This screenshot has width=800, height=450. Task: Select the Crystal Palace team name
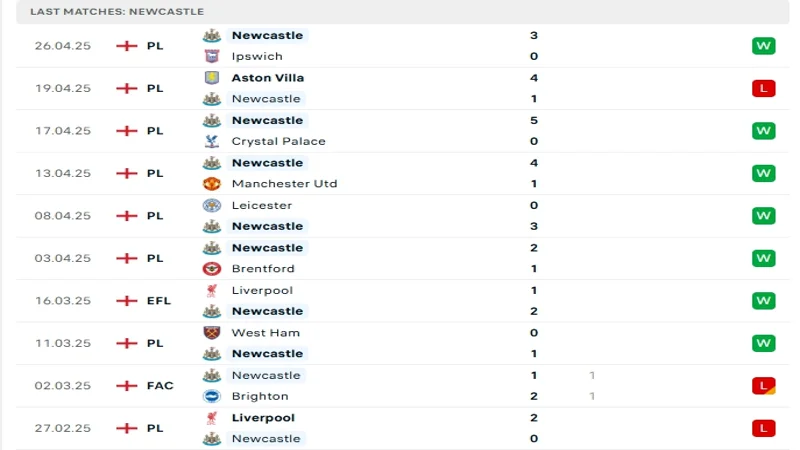pyautogui.click(x=278, y=141)
